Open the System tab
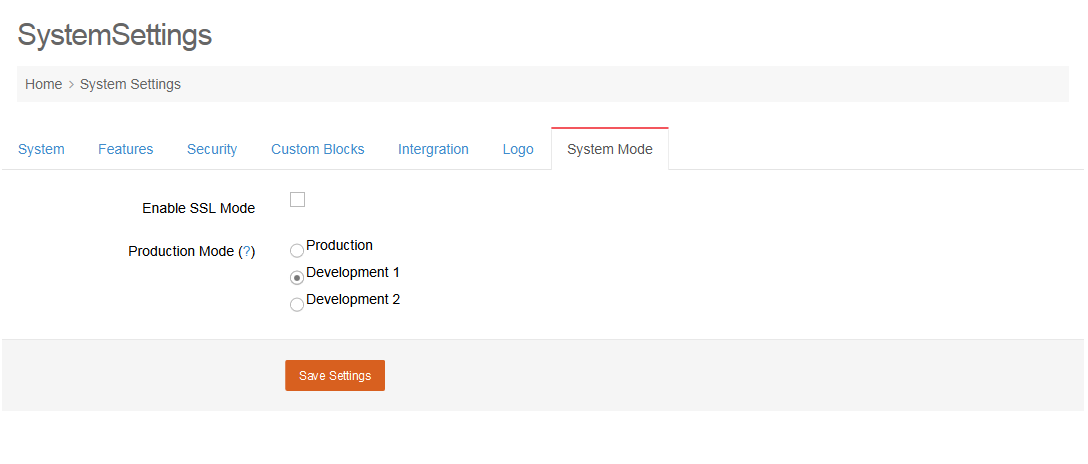 [x=41, y=149]
